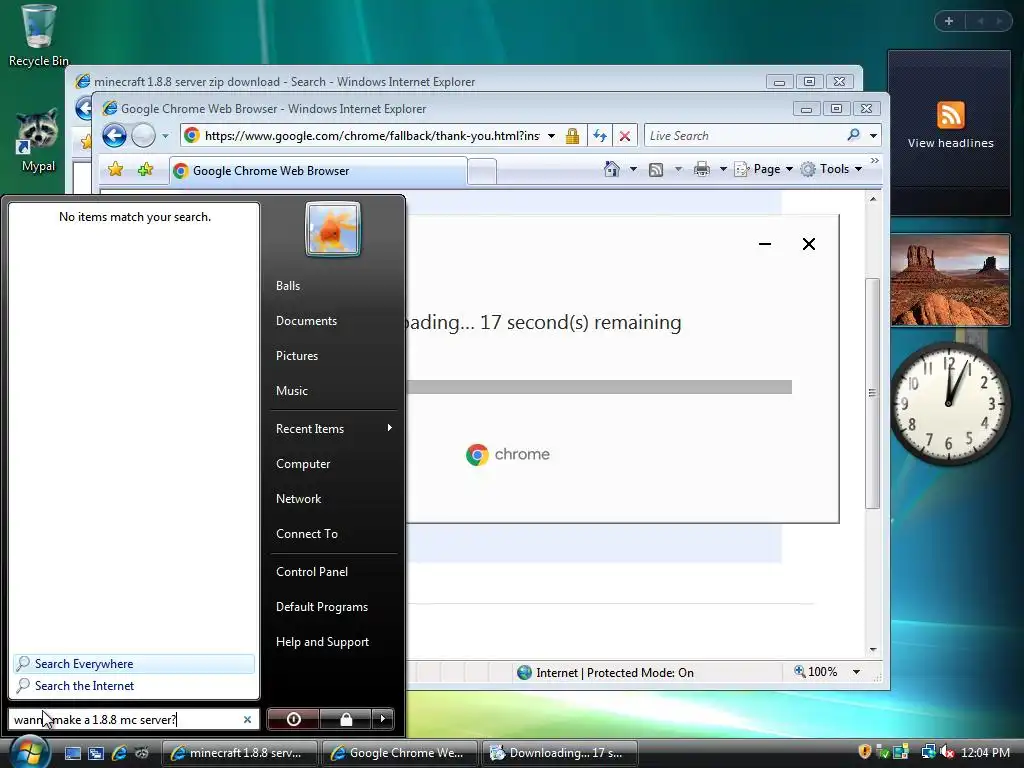Expand the zoom level dropdown arrow

click(x=856, y=672)
